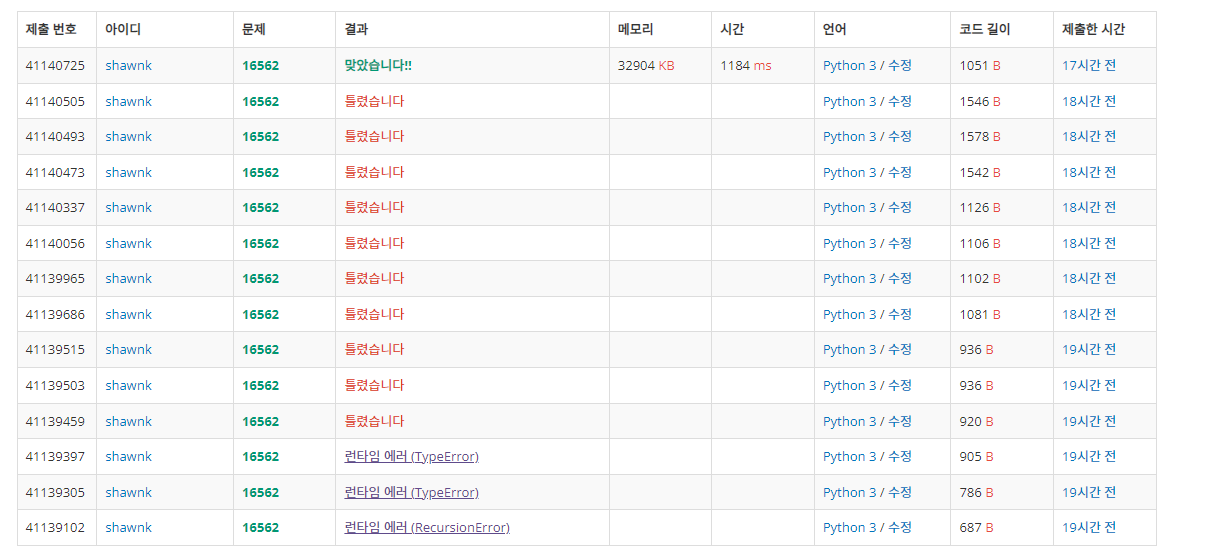Select the 1546 B code length
1211x551 pixels.
pyautogui.click(x=980, y=101)
